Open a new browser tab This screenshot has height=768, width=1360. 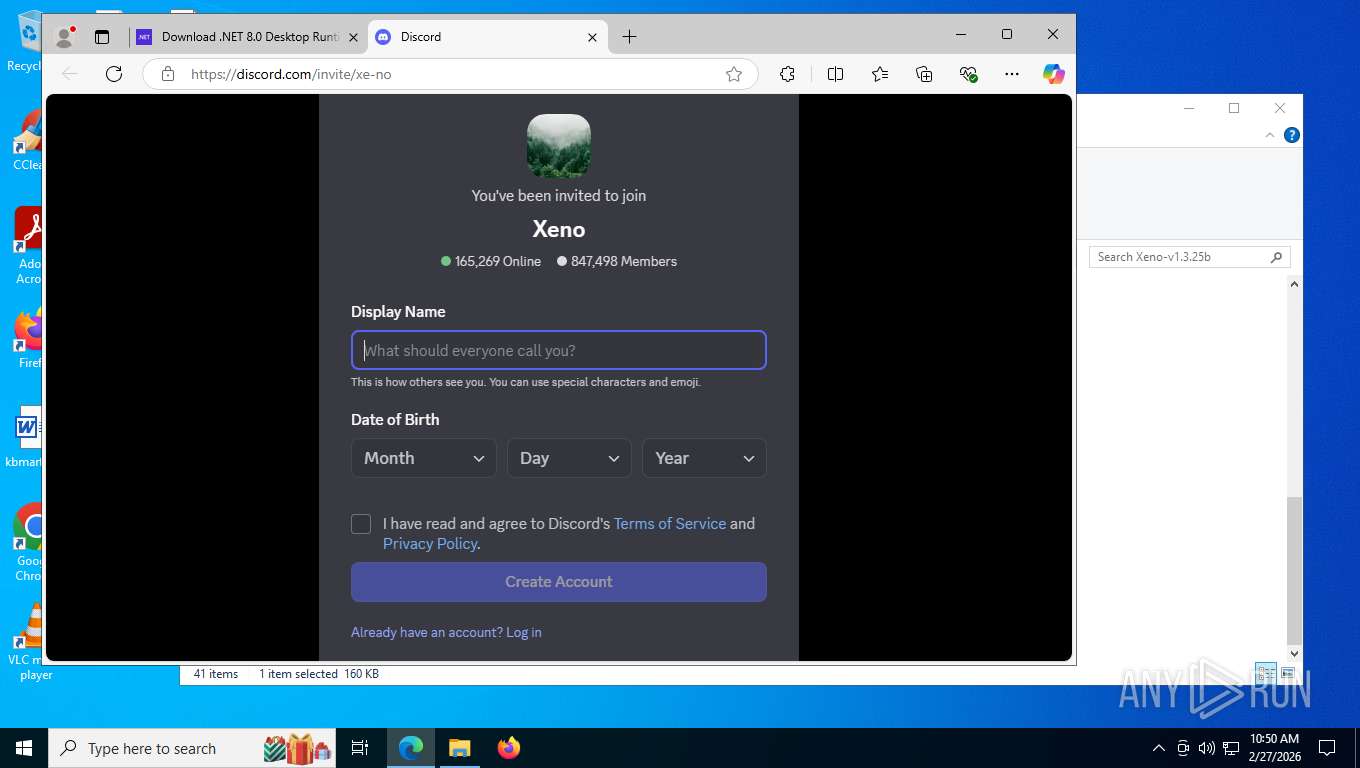point(629,37)
